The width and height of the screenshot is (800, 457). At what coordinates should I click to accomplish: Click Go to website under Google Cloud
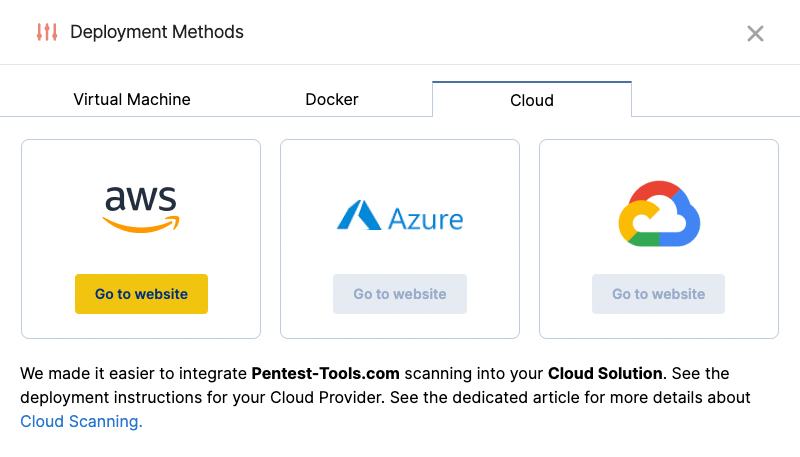(658, 294)
